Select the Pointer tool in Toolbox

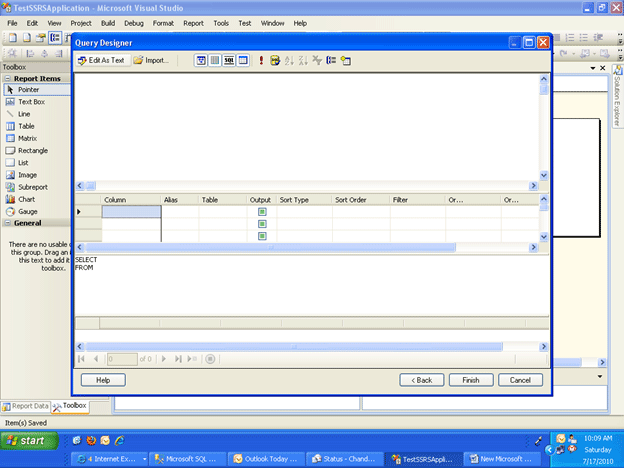pos(37,90)
